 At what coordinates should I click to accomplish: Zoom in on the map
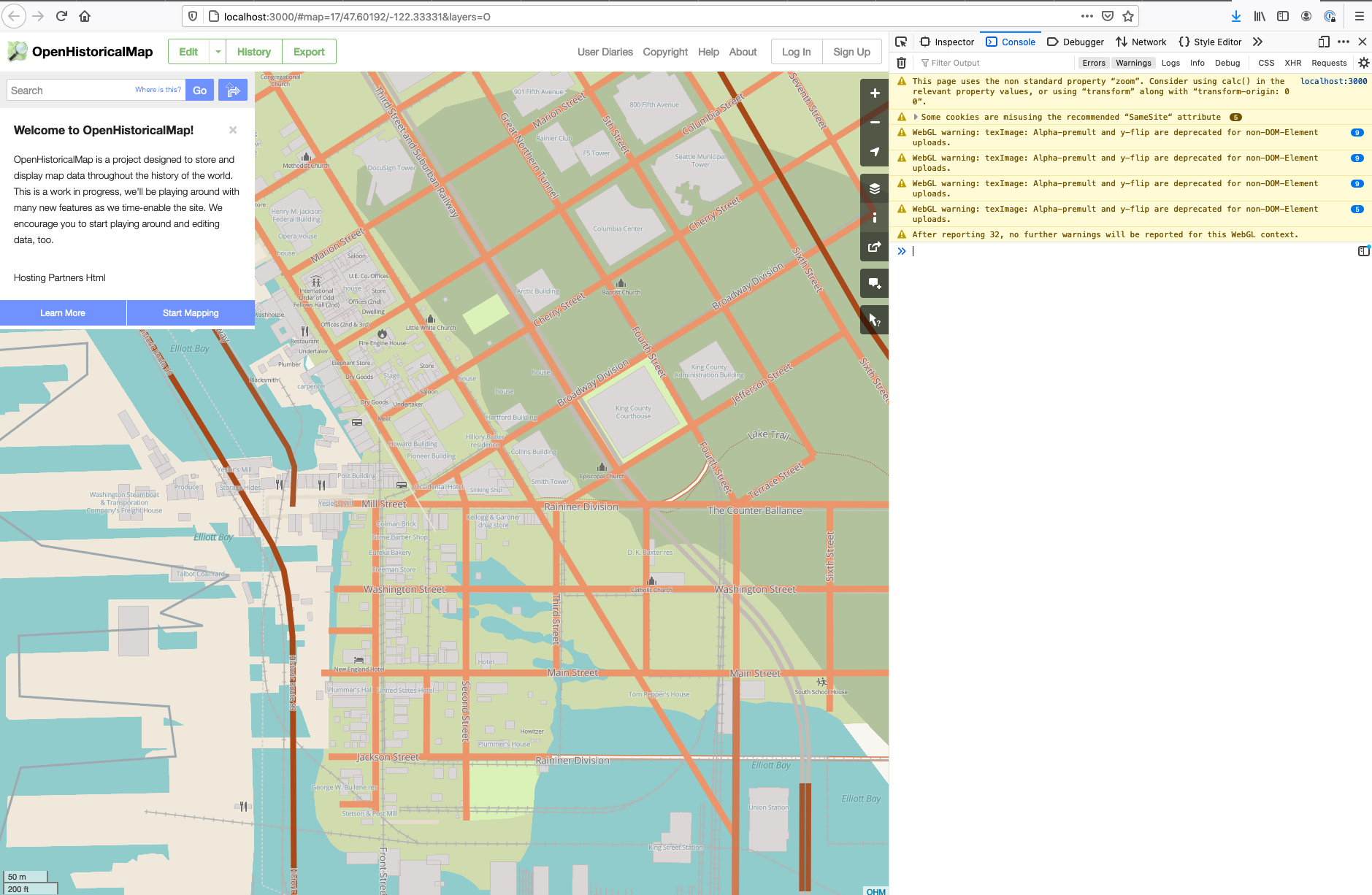(x=874, y=93)
